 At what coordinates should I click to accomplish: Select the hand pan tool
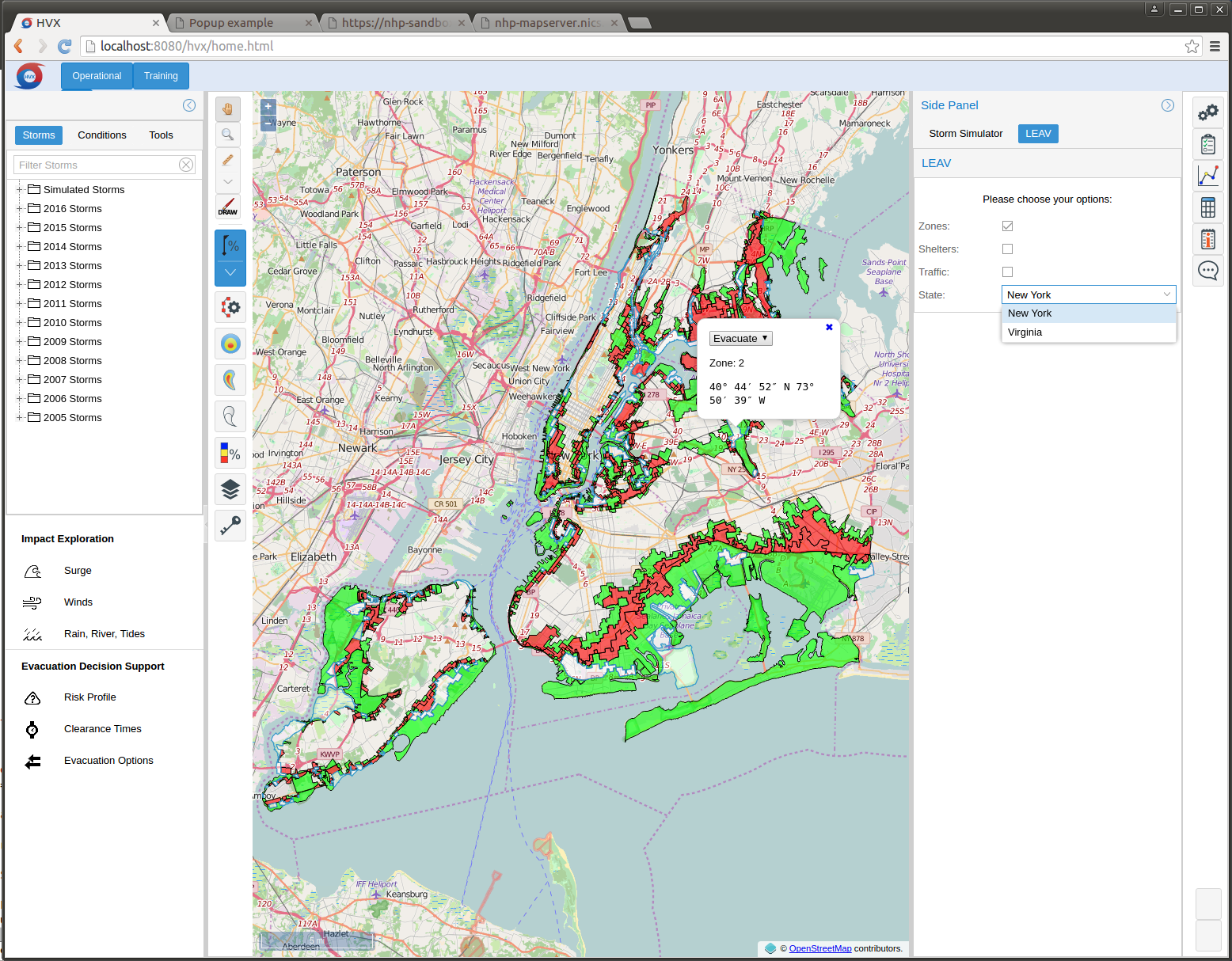click(x=228, y=108)
